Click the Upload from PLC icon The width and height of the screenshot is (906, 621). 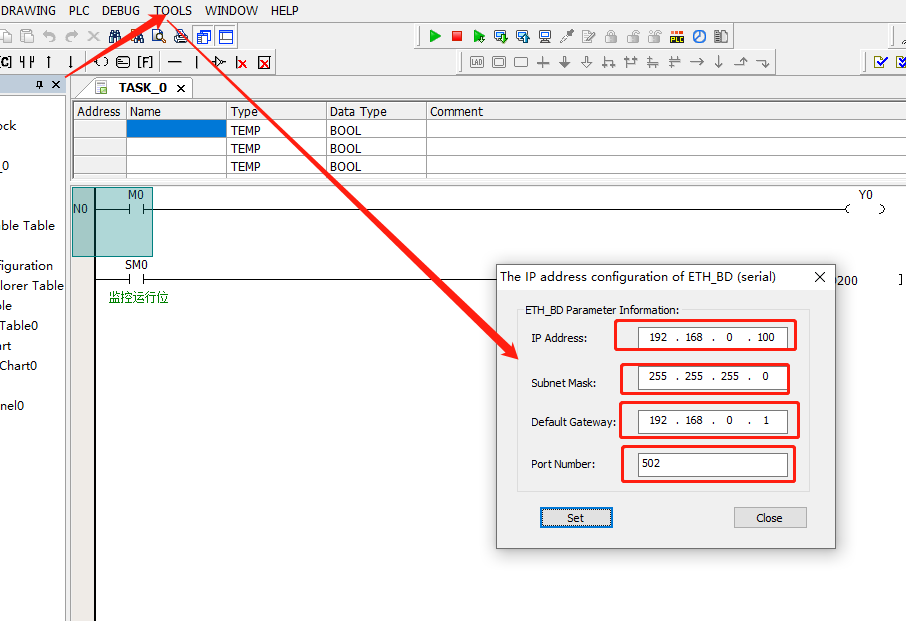tap(523, 36)
